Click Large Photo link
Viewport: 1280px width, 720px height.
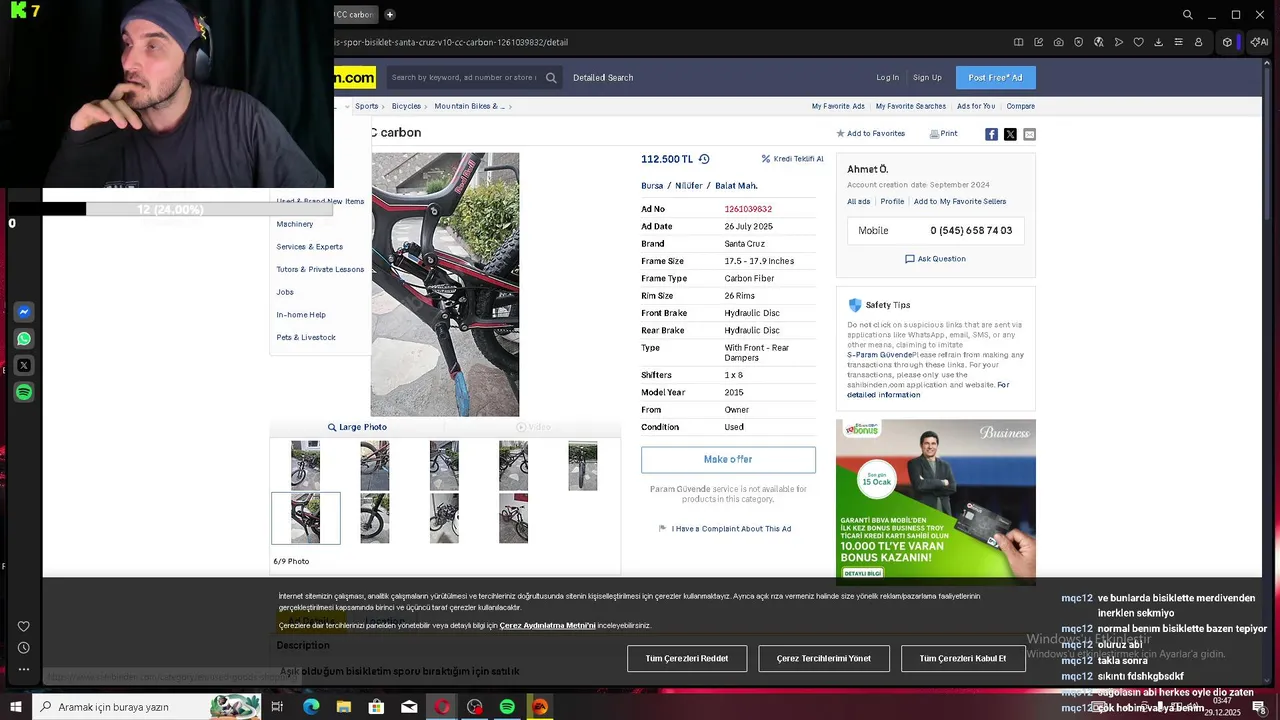[357, 427]
